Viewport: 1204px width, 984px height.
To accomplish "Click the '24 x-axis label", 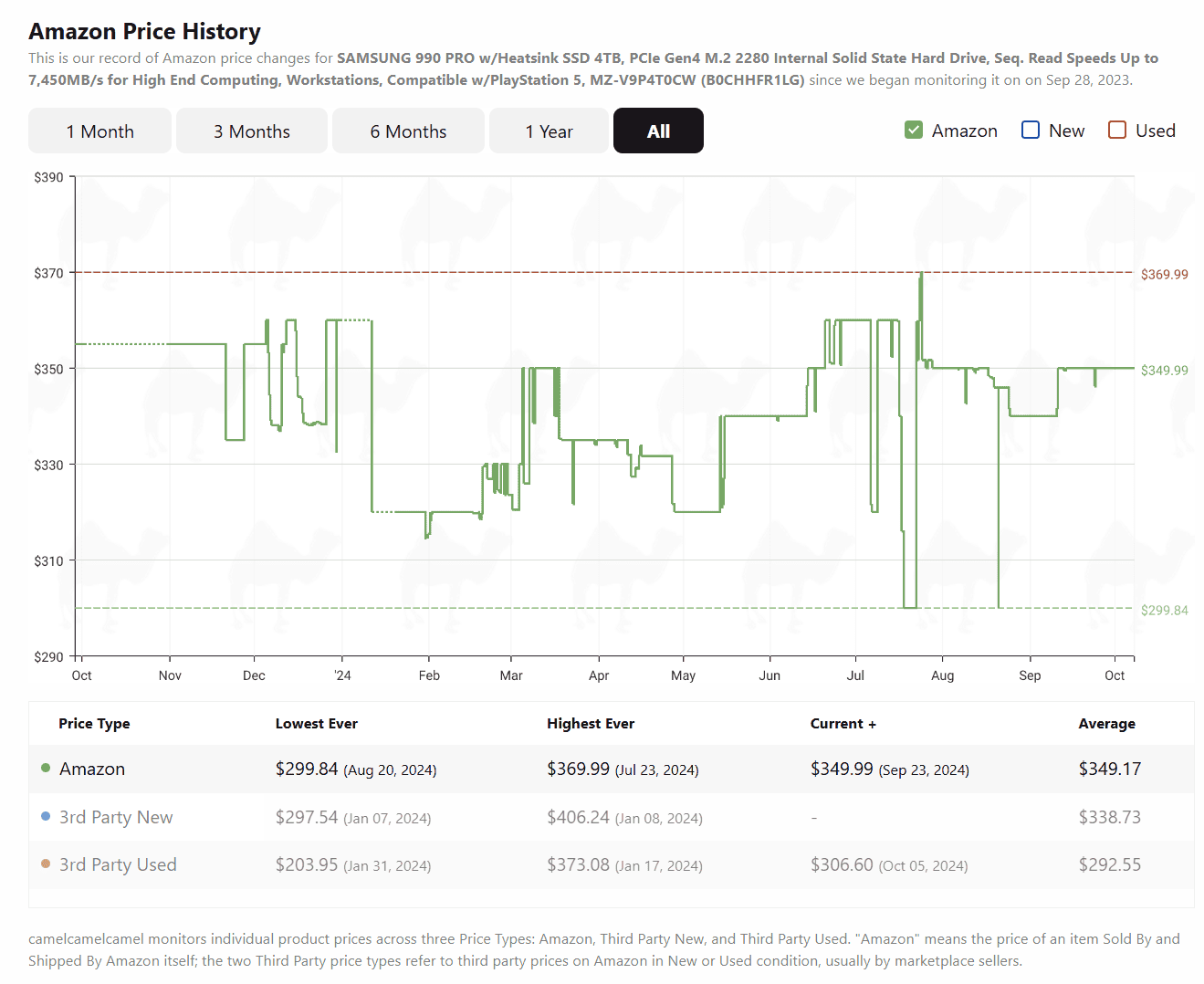I will (342, 675).
